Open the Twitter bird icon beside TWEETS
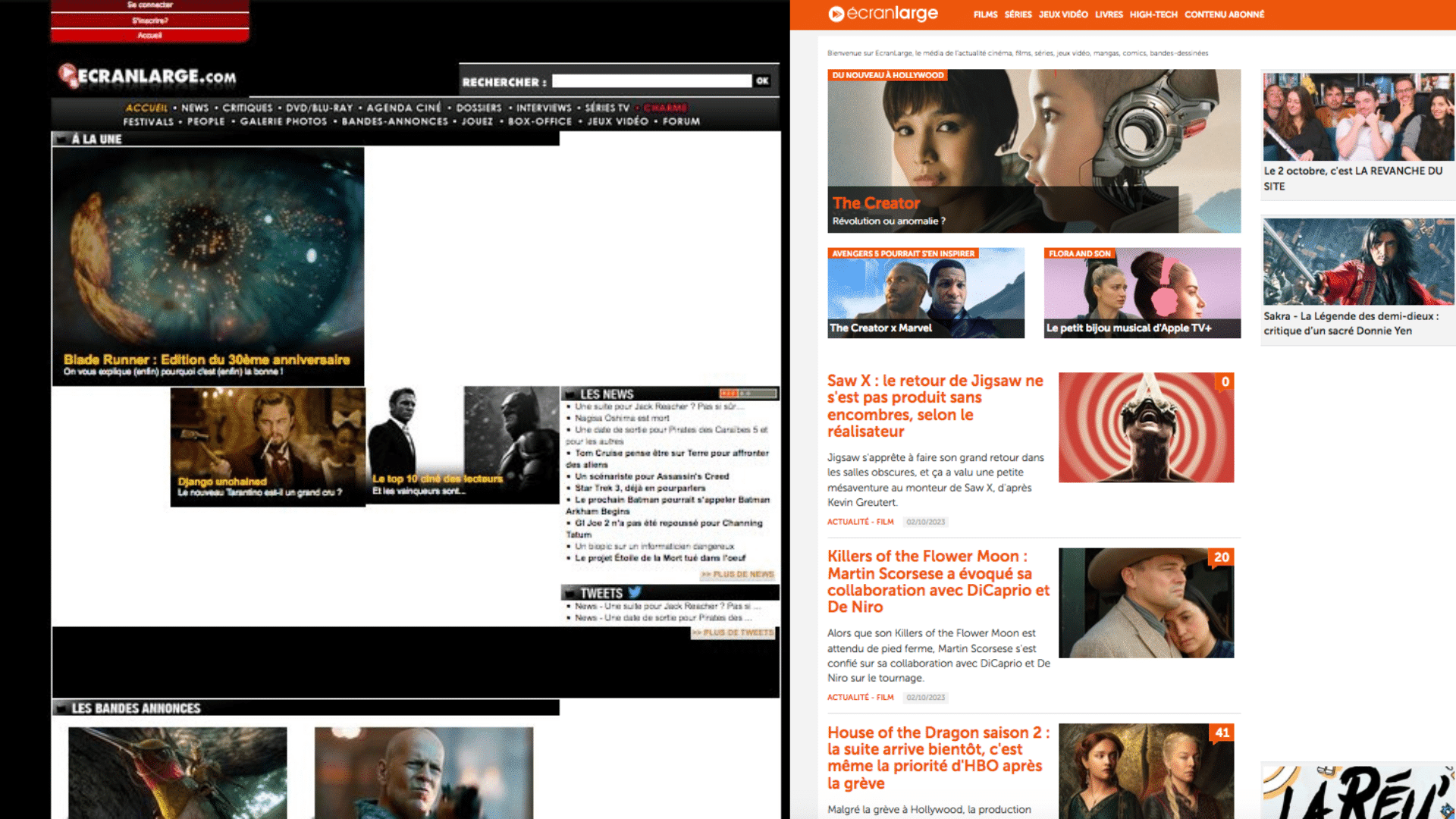Viewport: 1456px width, 819px height. point(635,592)
